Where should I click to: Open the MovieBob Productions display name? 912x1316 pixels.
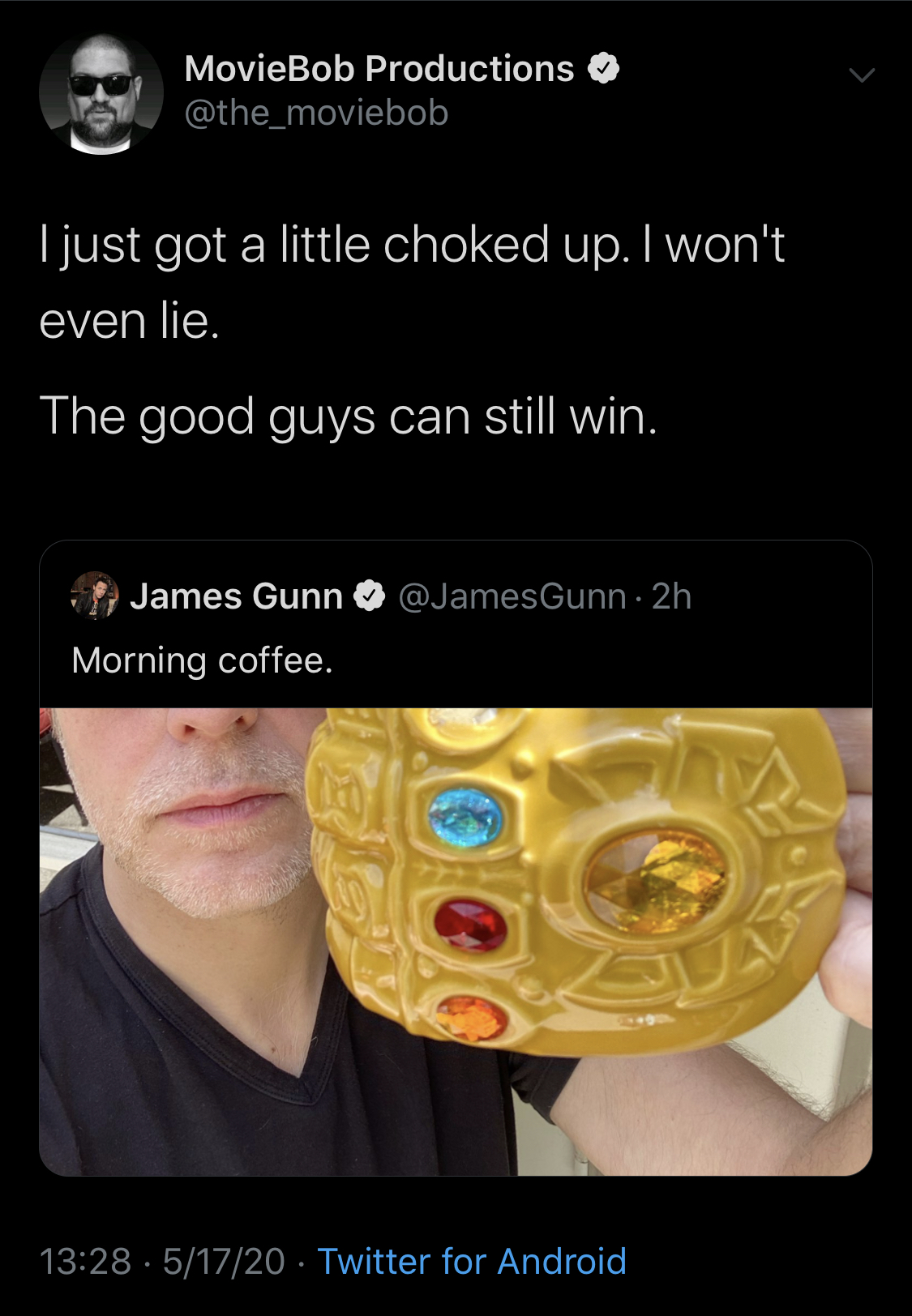379,69
